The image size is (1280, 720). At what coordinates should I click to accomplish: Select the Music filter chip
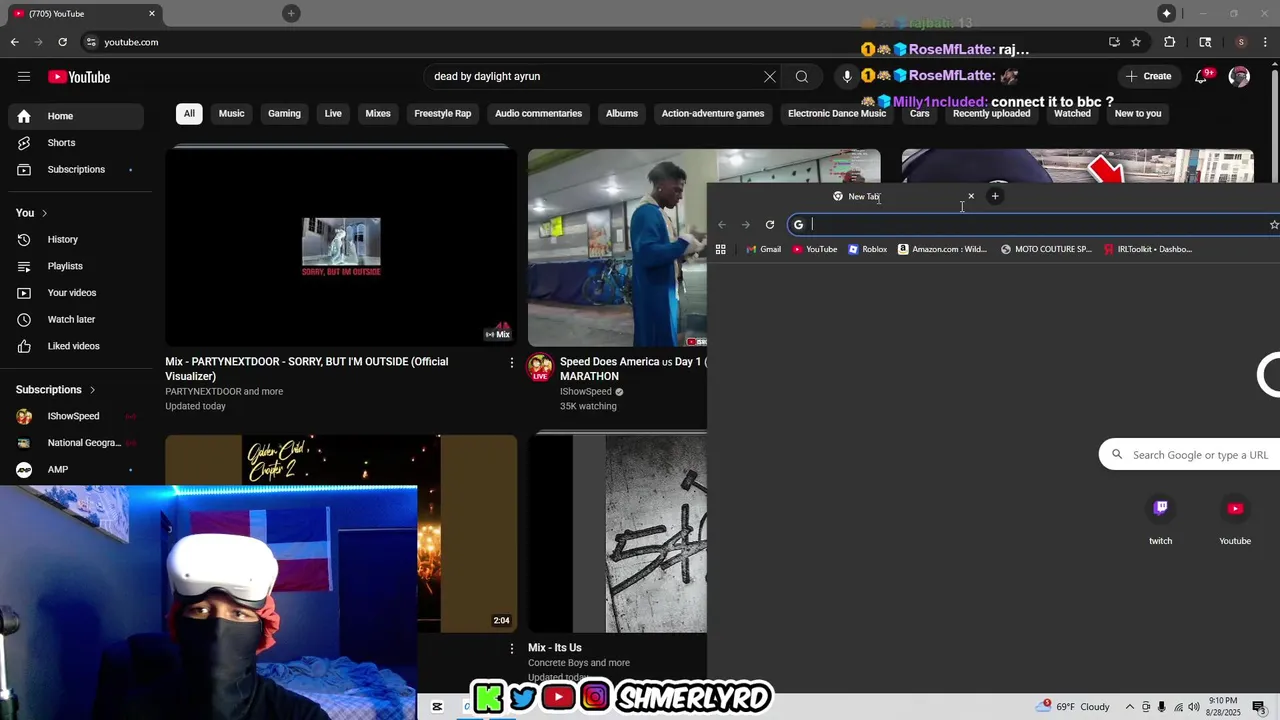pyautogui.click(x=231, y=114)
